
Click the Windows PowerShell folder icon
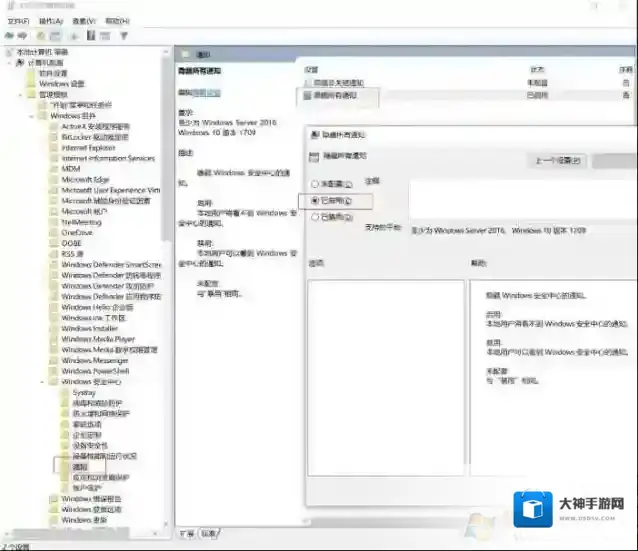(54, 371)
